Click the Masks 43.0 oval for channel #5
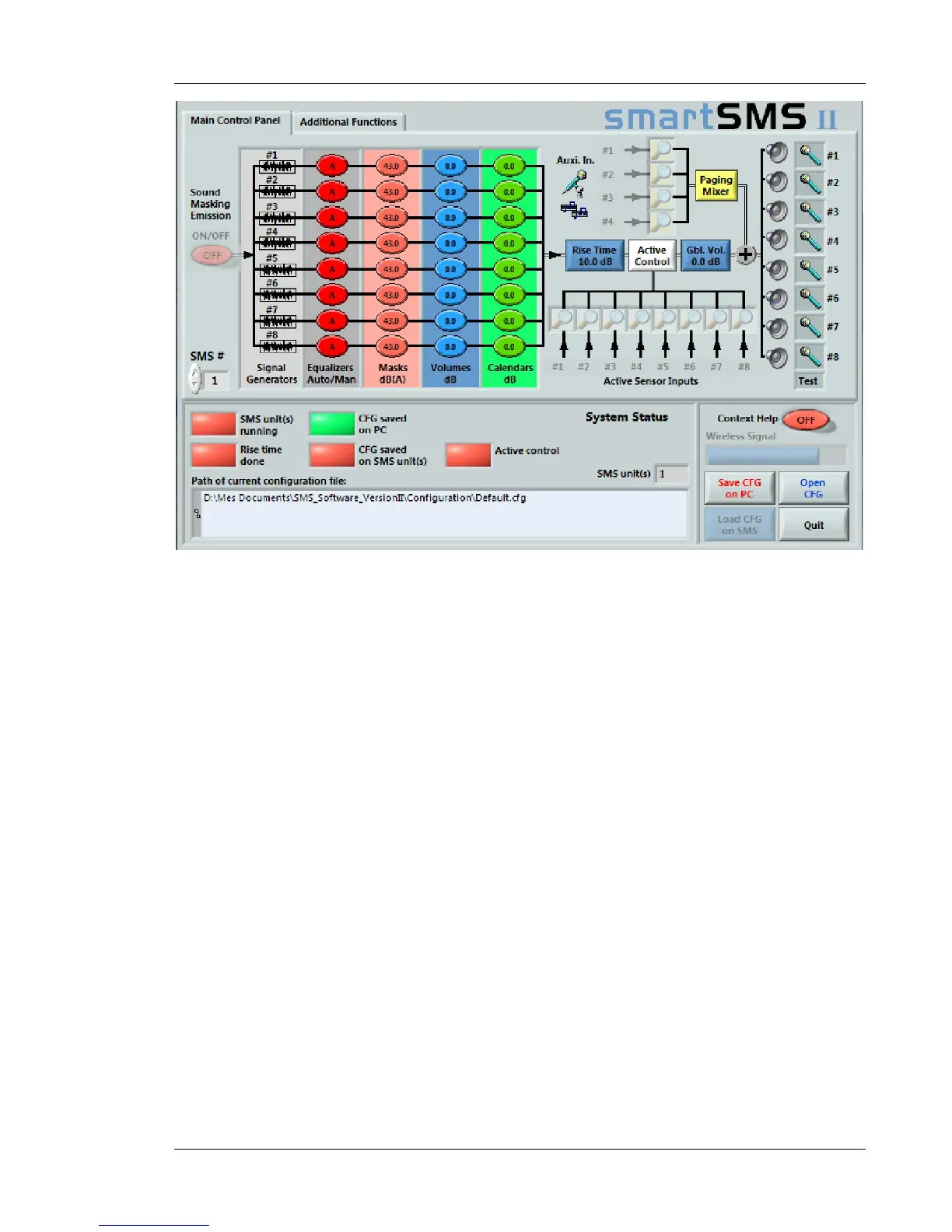 391,269
